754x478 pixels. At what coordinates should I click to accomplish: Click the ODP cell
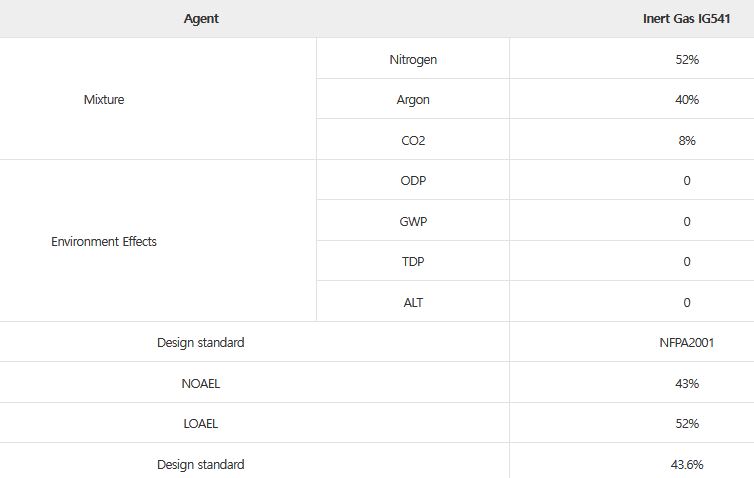[413, 181]
